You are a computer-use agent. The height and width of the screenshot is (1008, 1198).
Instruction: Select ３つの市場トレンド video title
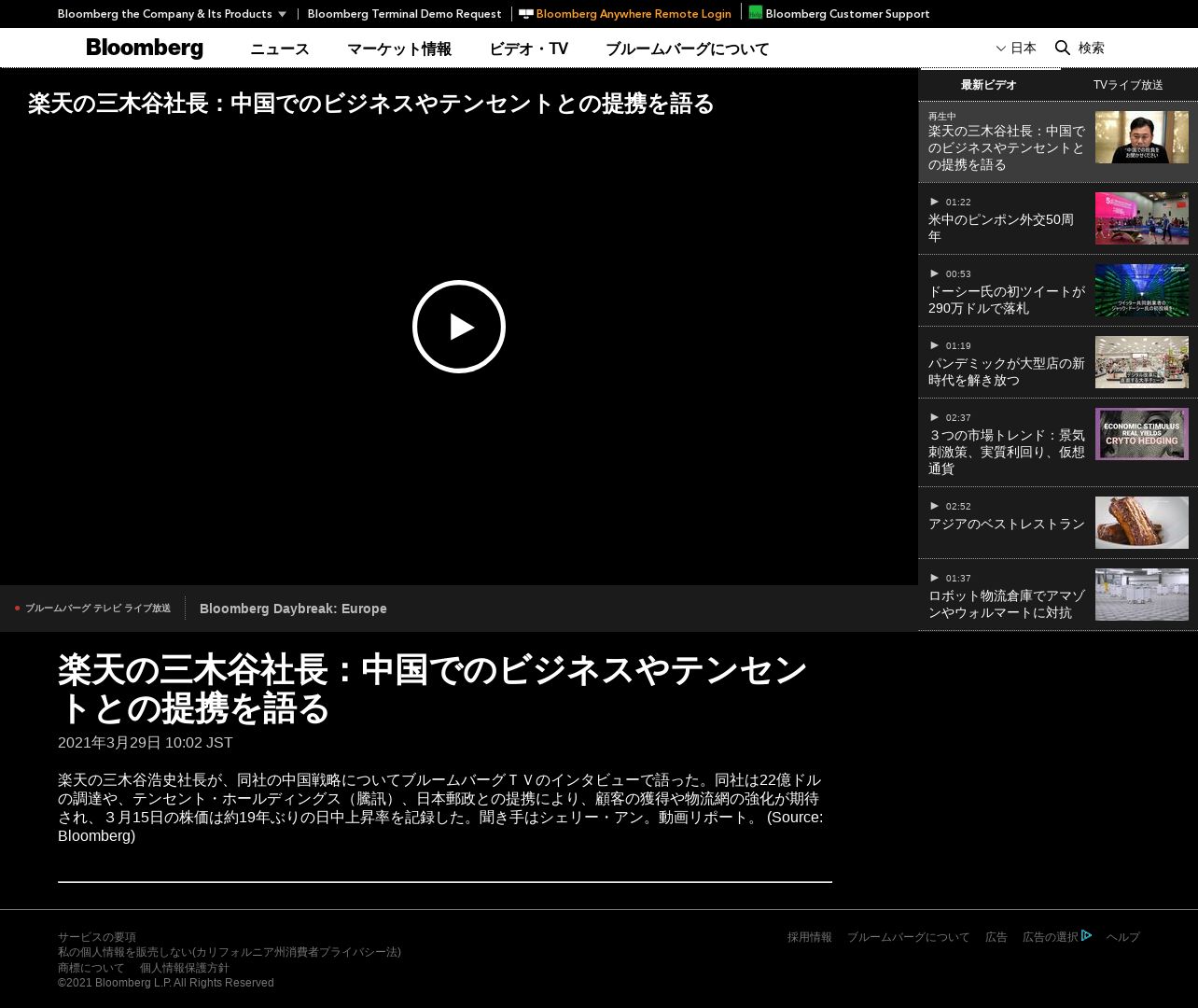(1007, 452)
